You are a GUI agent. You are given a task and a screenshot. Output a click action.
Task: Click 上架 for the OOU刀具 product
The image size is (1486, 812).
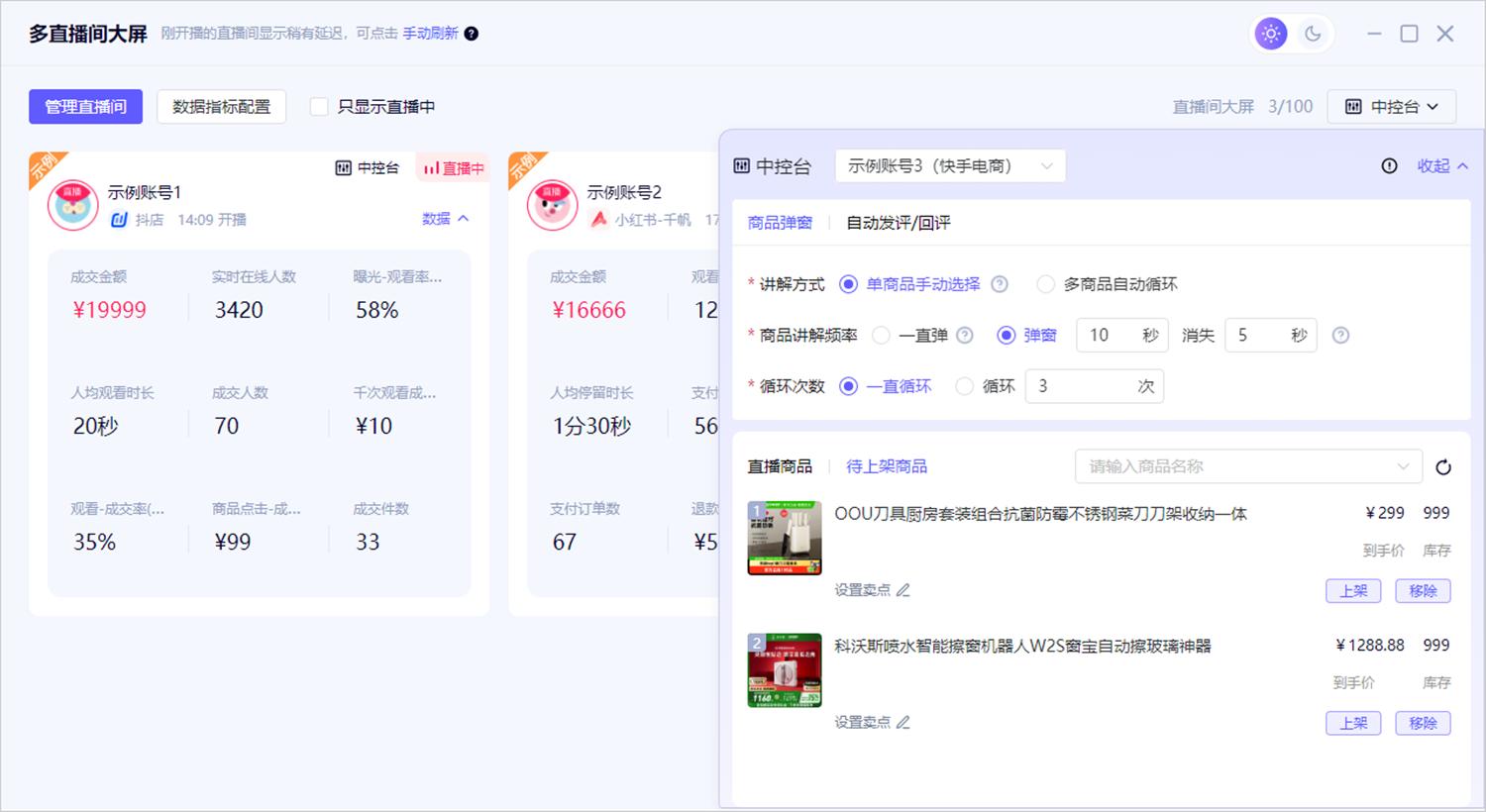(1353, 591)
